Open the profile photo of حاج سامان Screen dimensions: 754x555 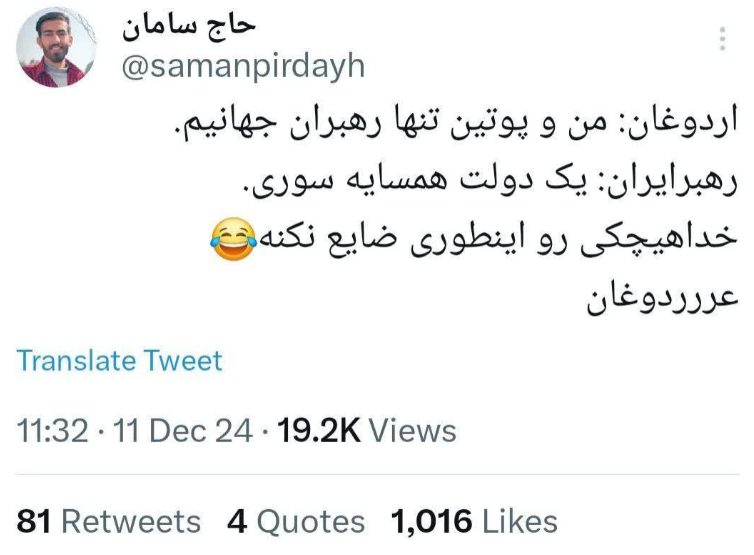[x=56, y=47]
